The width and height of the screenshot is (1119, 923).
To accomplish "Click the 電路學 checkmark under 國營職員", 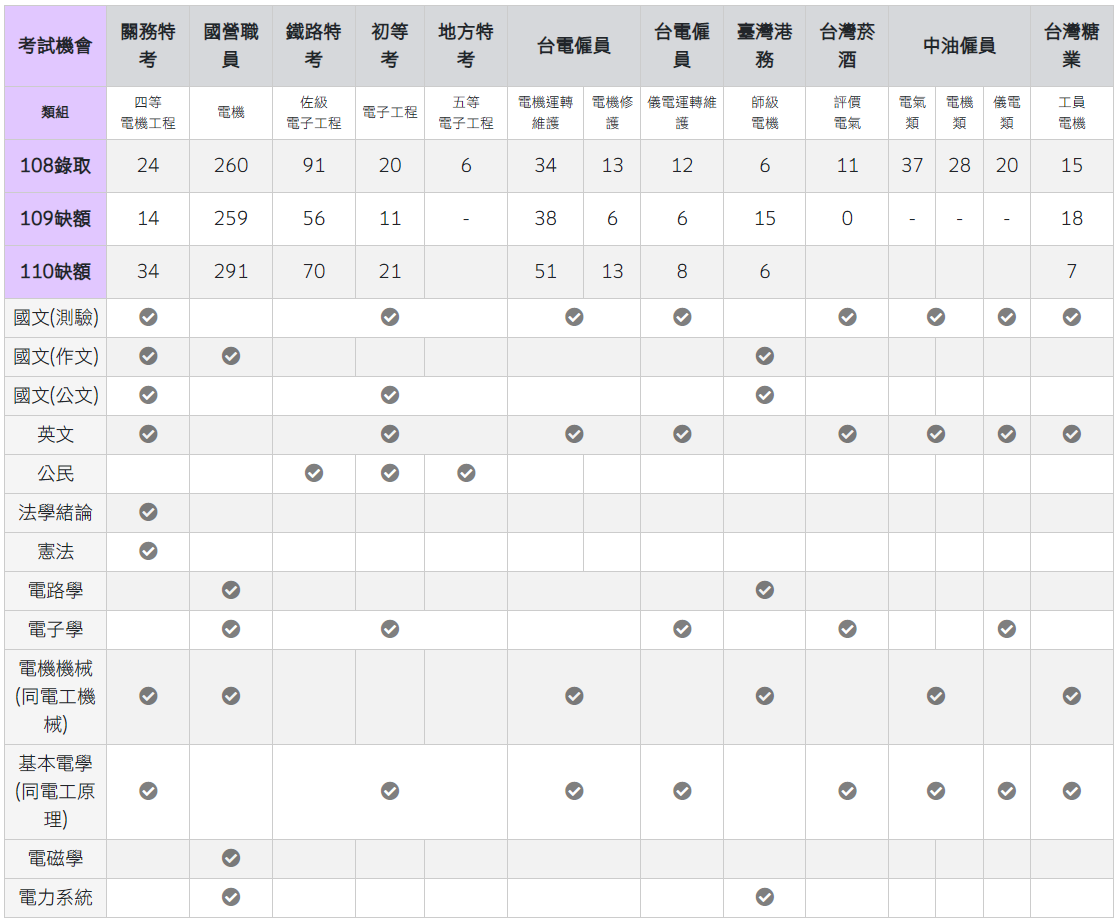I will (231, 590).
